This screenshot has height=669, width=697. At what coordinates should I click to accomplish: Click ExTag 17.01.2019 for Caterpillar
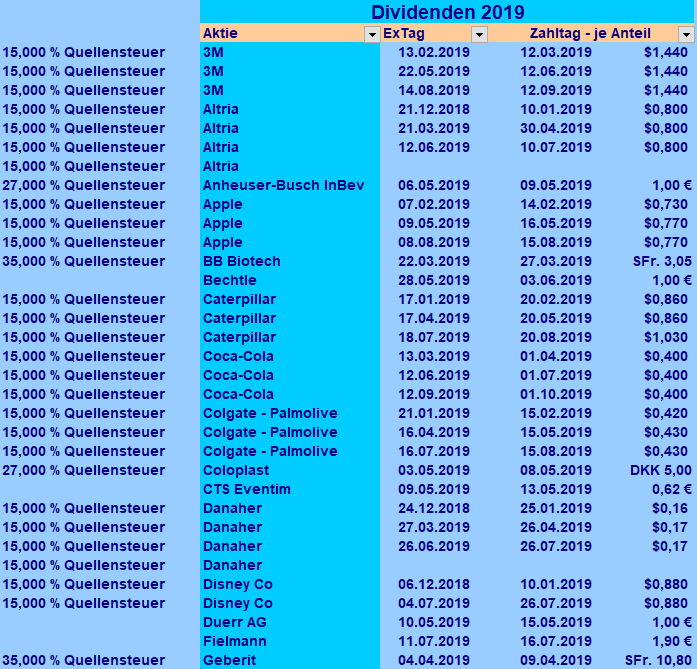[x=433, y=300]
